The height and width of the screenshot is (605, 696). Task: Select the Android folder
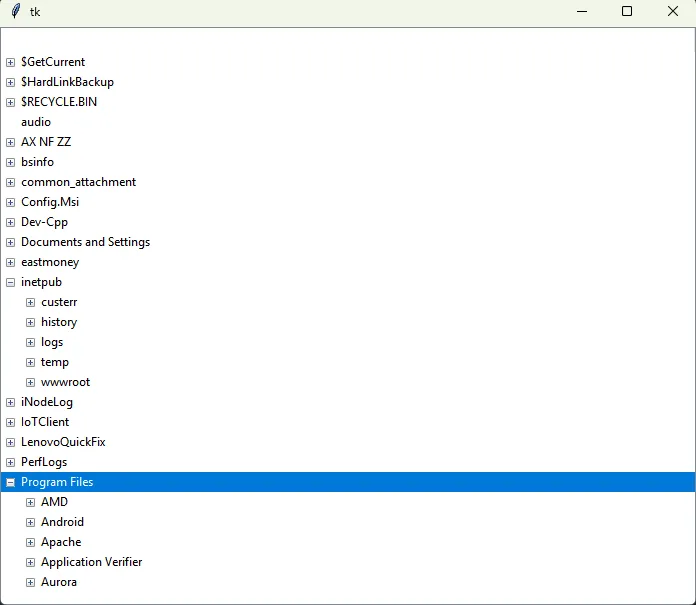[x=62, y=522]
